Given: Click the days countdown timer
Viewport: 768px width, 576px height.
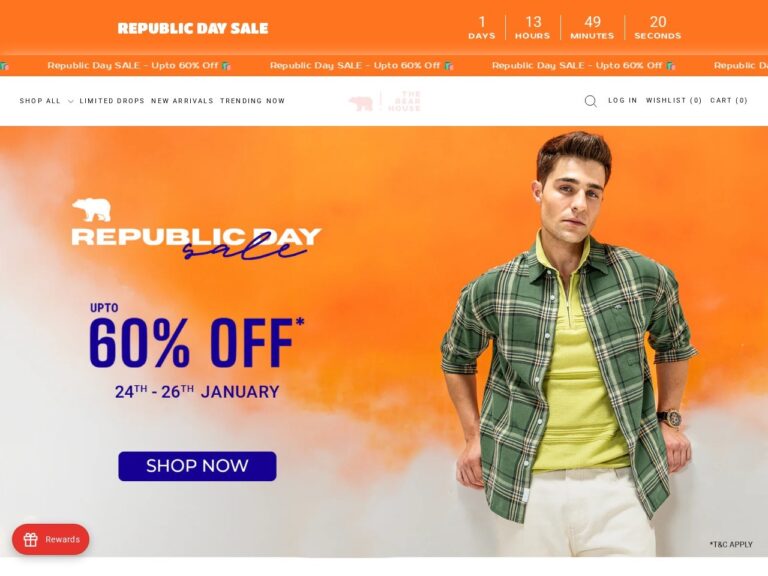Looking at the screenshot, I should point(482,27).
